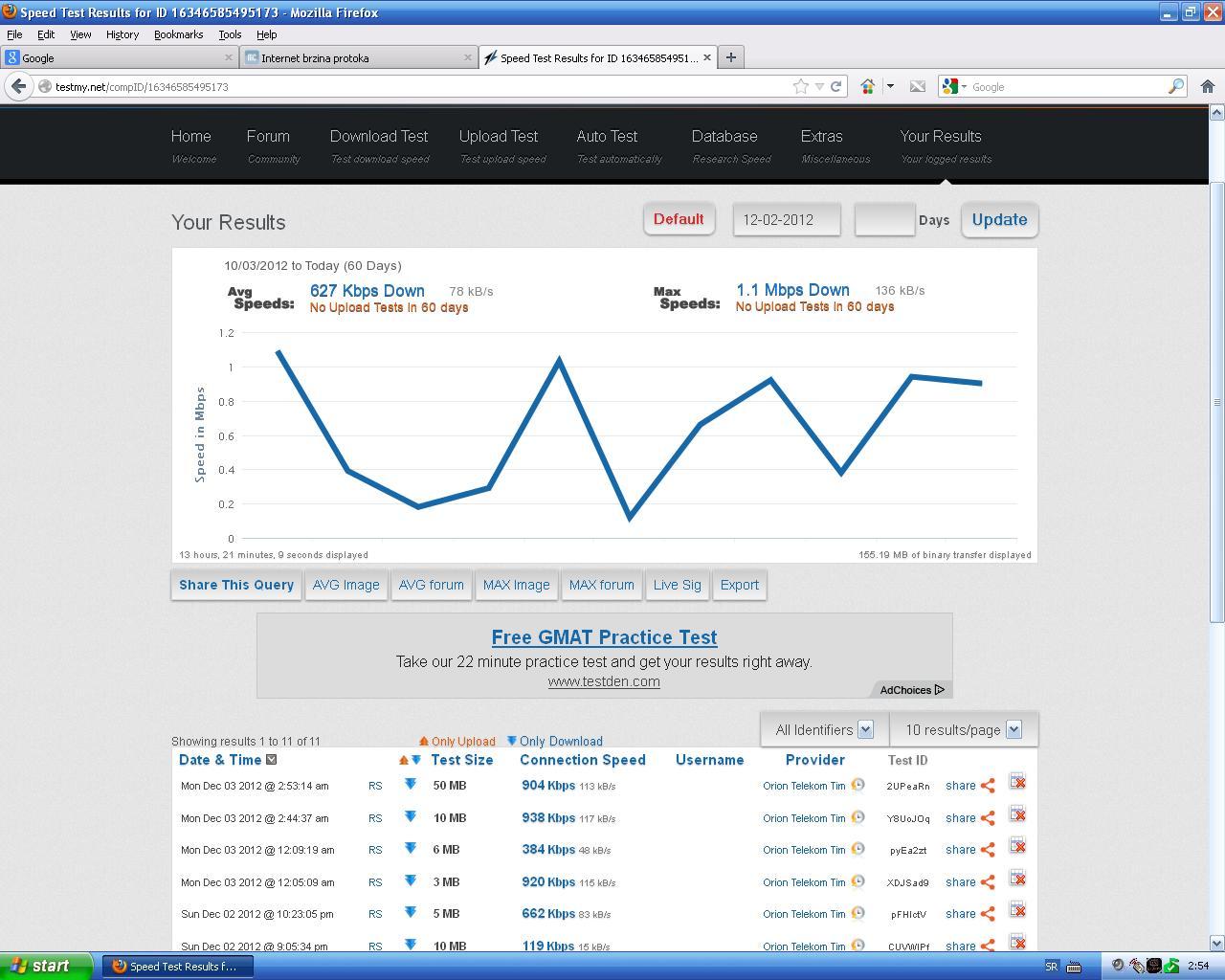Open provider history clock for 384 Kbps row
This screenshot has width=1225, height=980.
[x=857, y=849]
